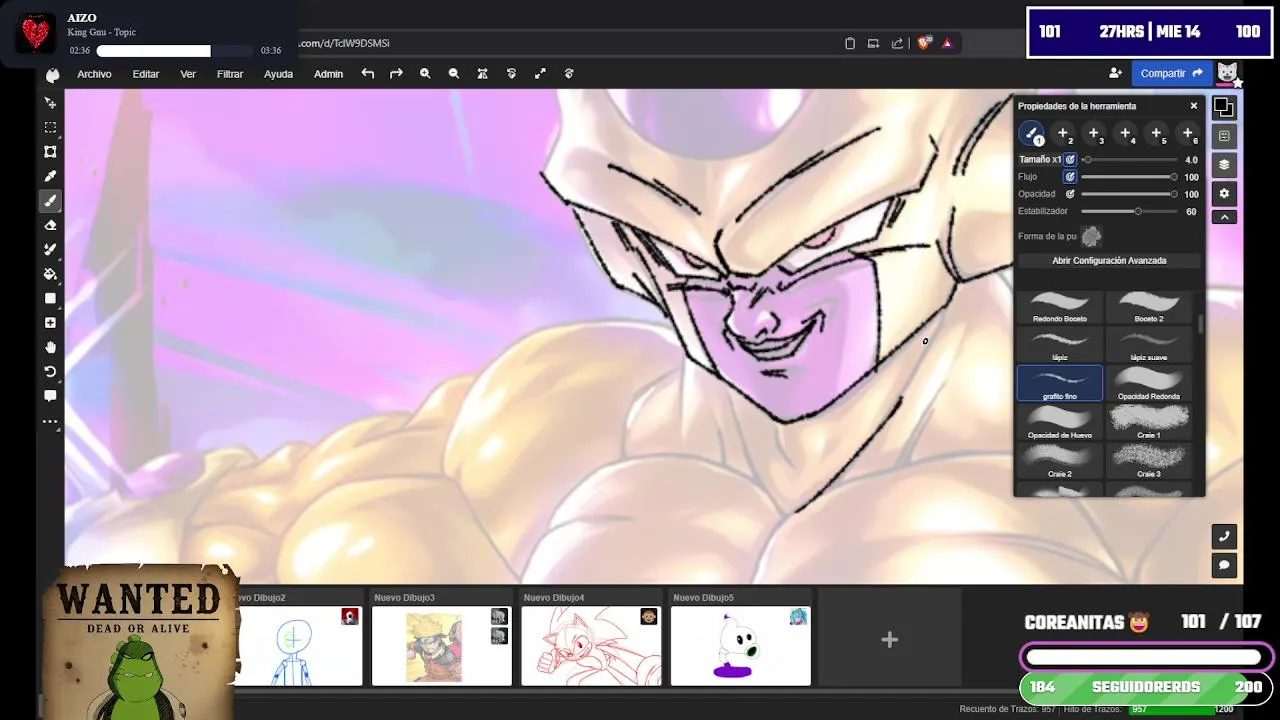Open the Editar menu
The width and height of the screenshot is (1280, 720).
(x=146, y=74)
